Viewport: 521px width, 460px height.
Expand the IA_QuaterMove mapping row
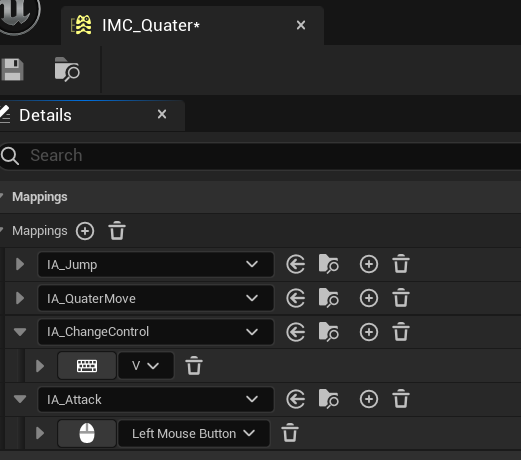coord(20,298)
